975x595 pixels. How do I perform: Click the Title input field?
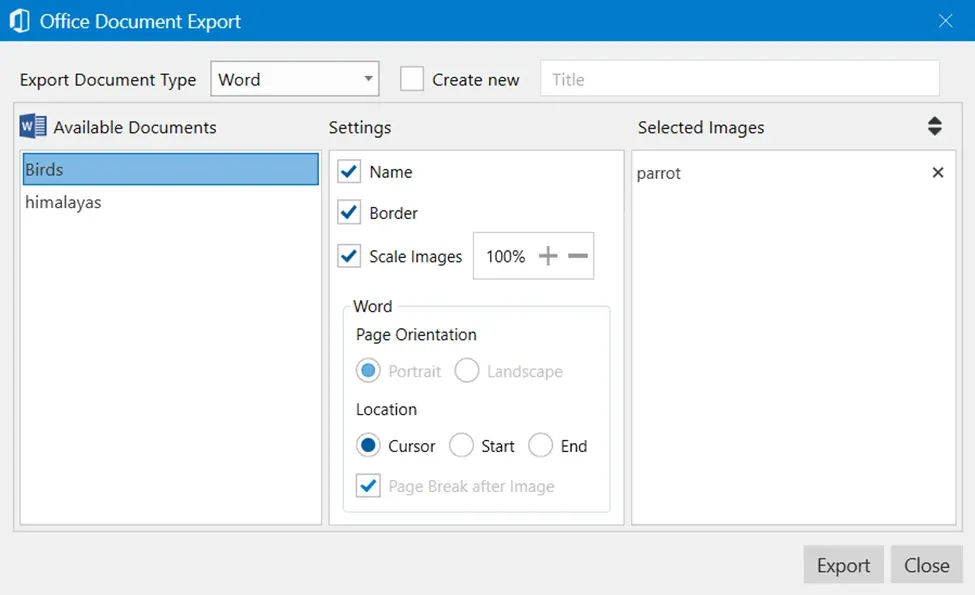pyautogui.click(x=739, y=79)
